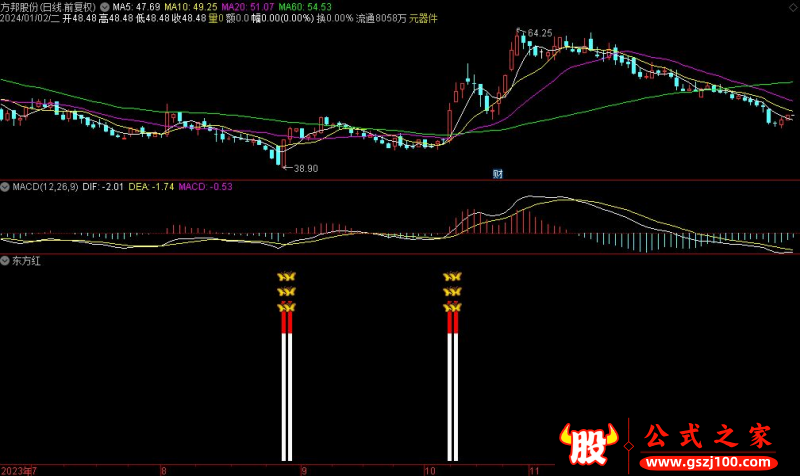Viewport: 800px width, 476px height.
Task: Click the 财 financial marker icon
Action: tap(498, 174)
